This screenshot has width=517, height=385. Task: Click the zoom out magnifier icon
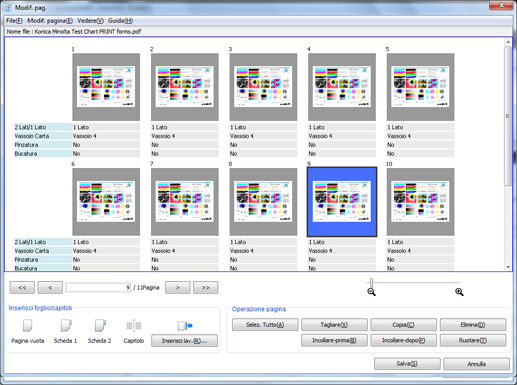coord(371,292)
